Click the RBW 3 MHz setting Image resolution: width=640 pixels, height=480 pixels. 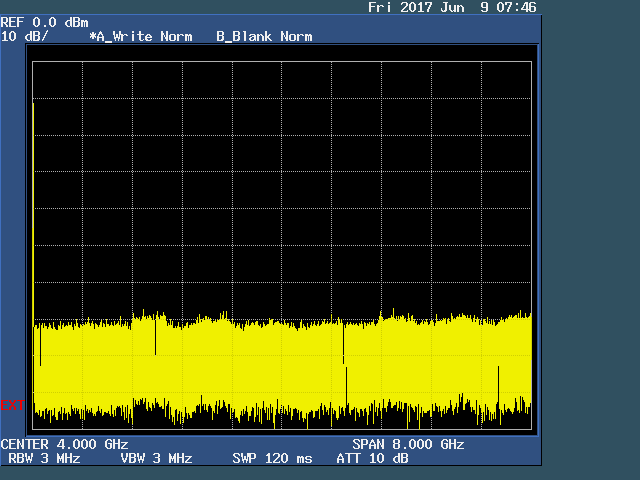coord(44,458)
